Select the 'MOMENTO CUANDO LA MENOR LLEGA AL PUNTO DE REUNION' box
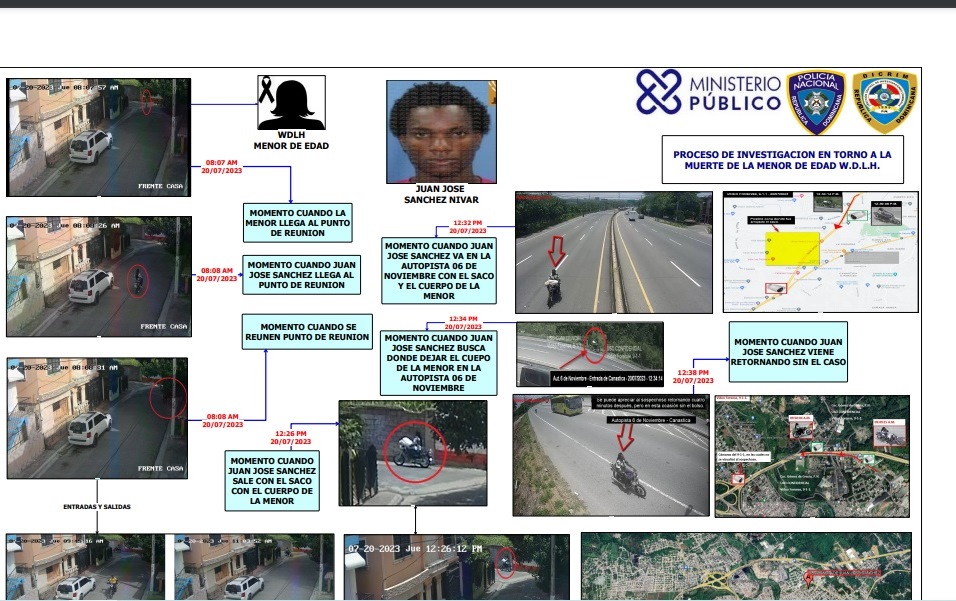Image resolution: width=956 pixels, height=601 pixels. 298,223
